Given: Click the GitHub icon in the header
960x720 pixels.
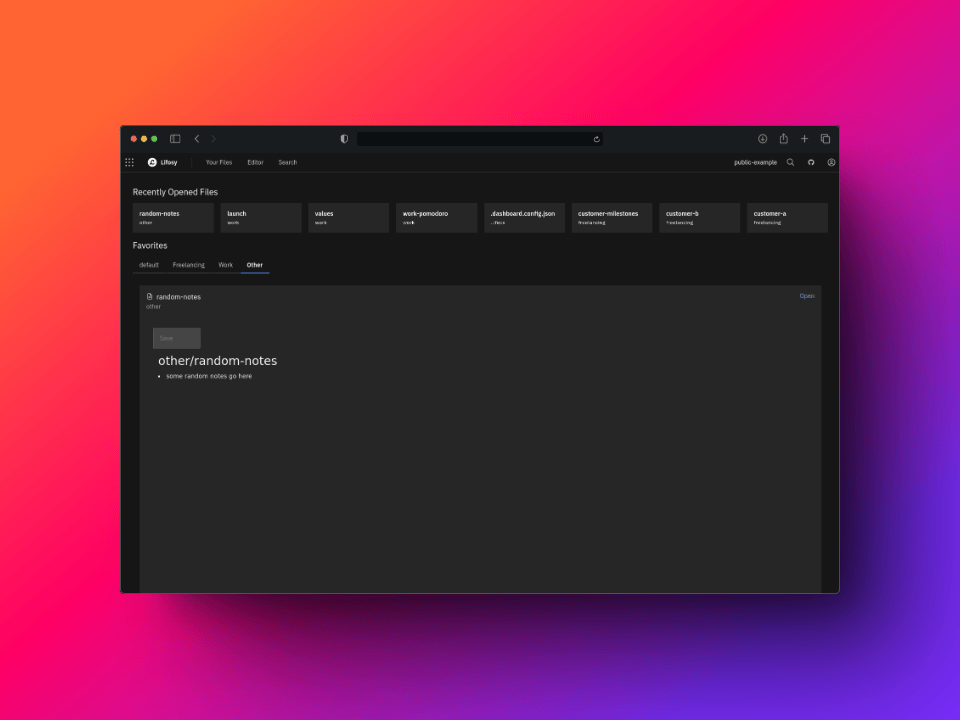Looking at the screenshot, I should point(811,162).
